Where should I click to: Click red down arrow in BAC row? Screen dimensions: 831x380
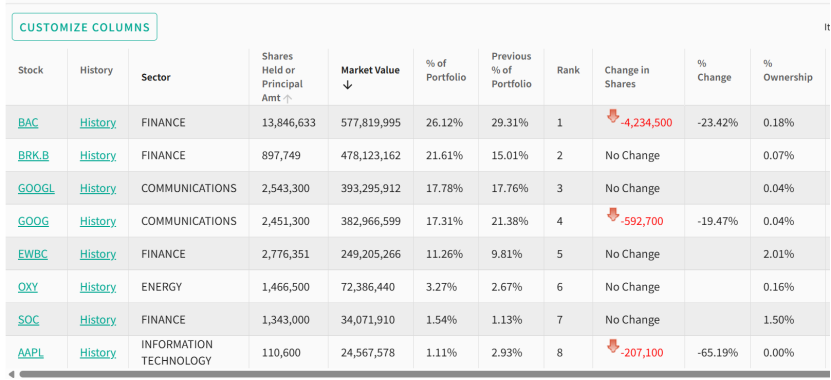pyautogui.click(x=613, y=116)
